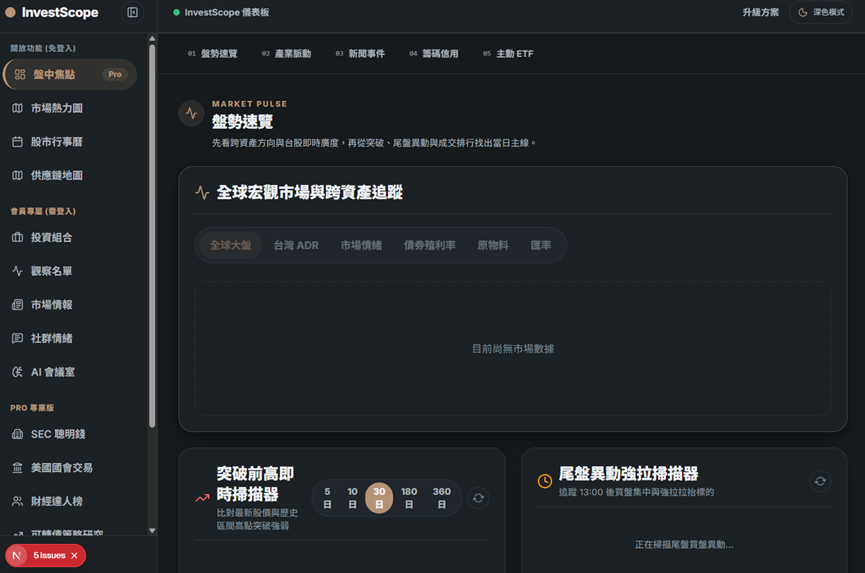The height and width of the screenshot is (573, 865).
Task: Jump to 03 新聞事件 section
Action: 360,53
